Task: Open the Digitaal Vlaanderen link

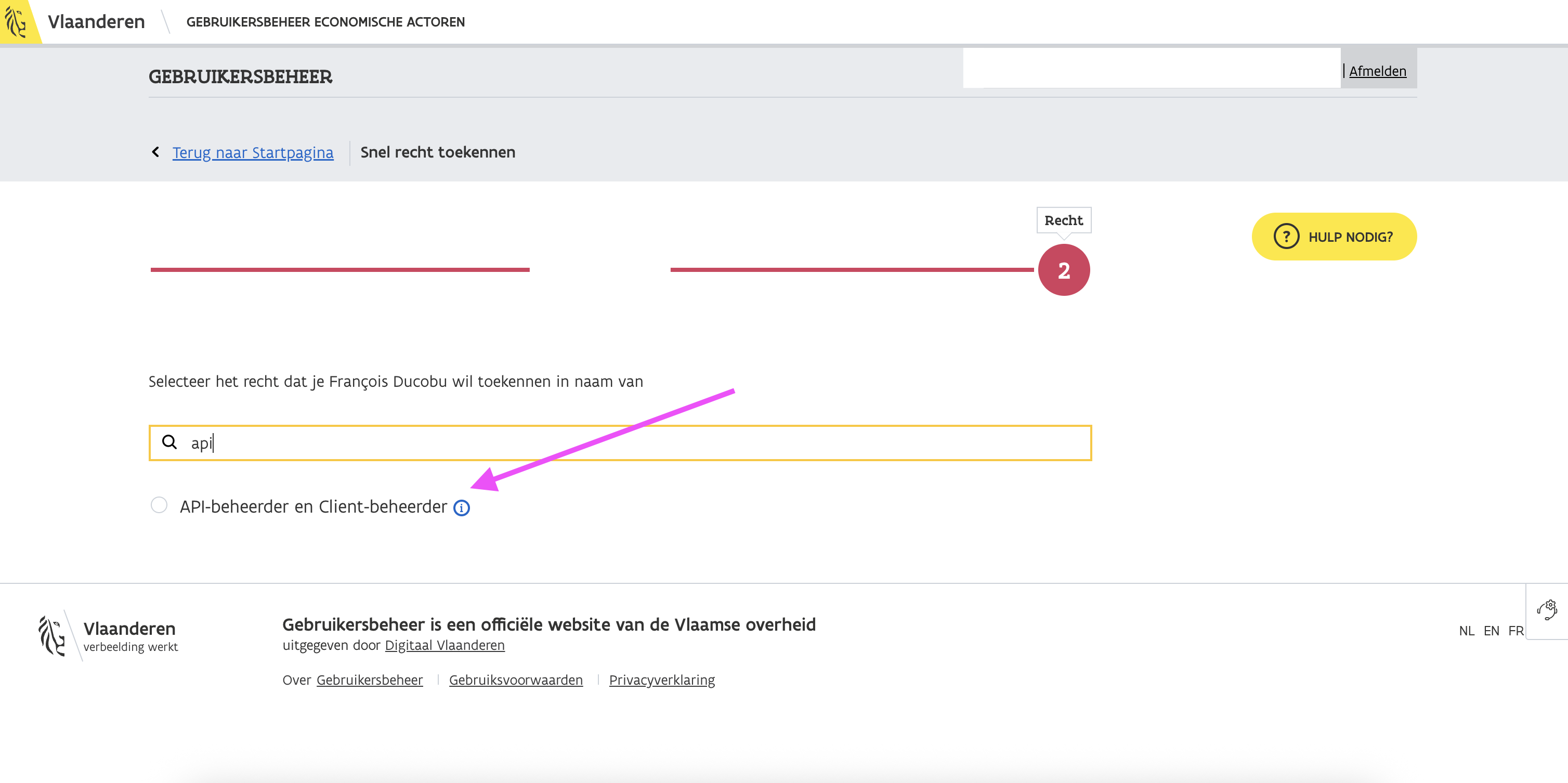Action: [x=445, y=645]
